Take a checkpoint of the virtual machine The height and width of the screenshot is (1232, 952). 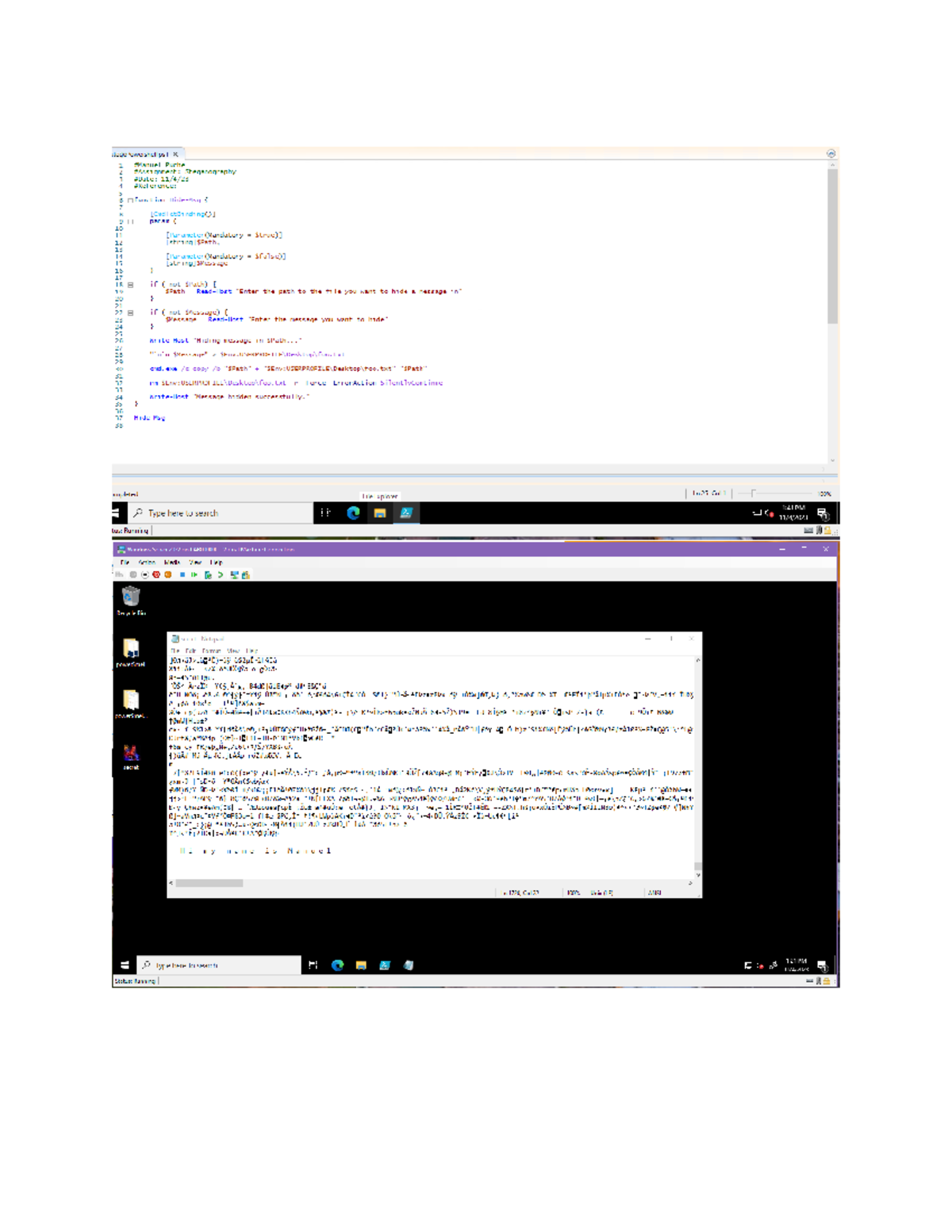[209, 574]
